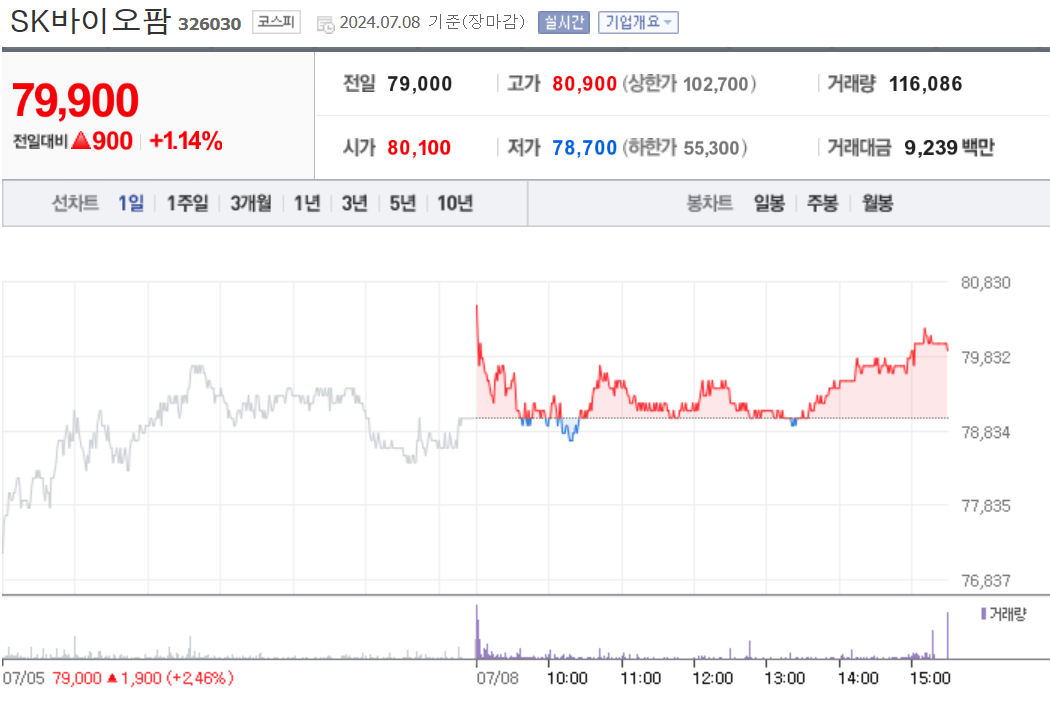
Task: Click the 11:00 time axis label
Action: pyautogui.click(x=640, y=678)
